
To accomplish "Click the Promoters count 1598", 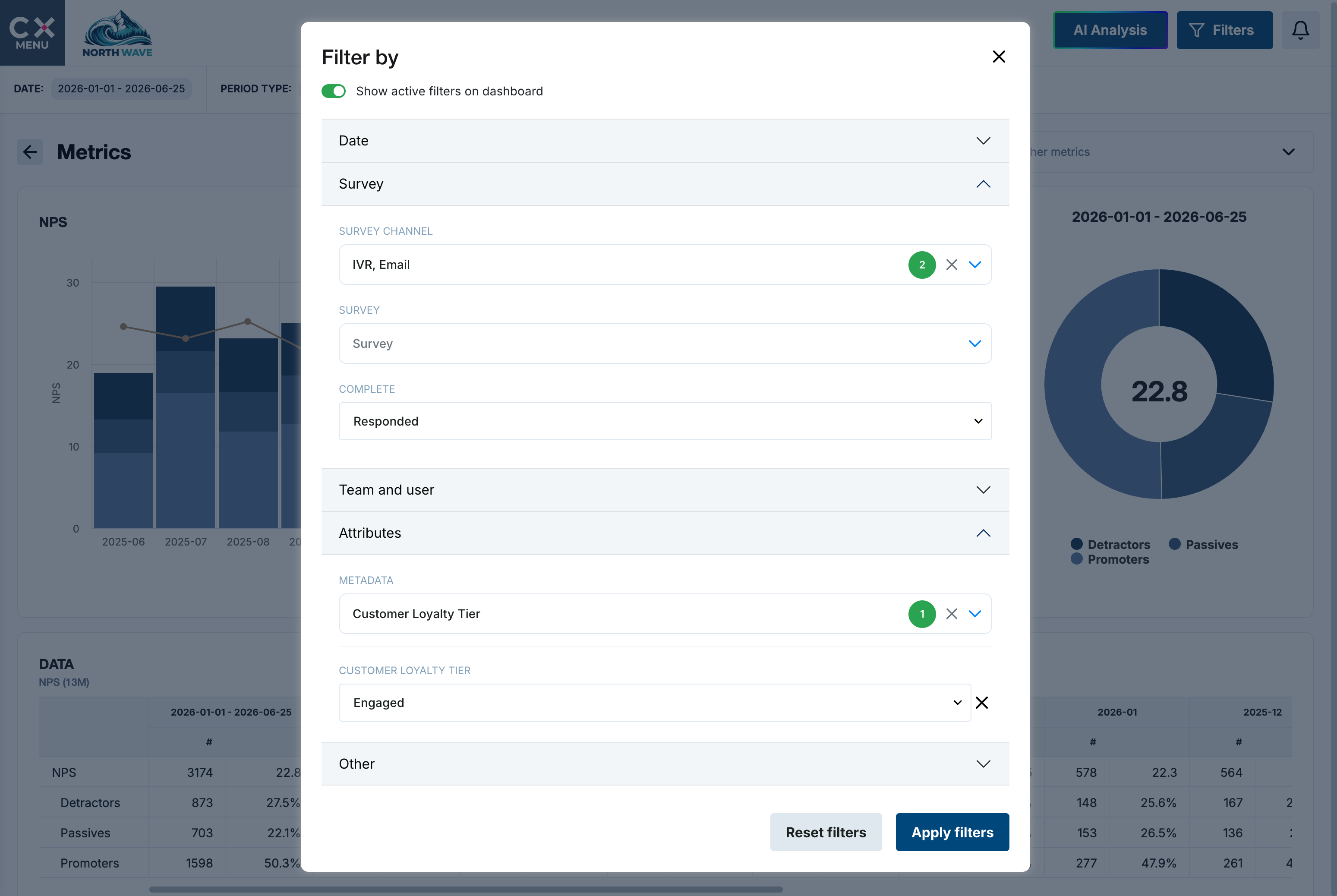I will (x=199, y=863).
